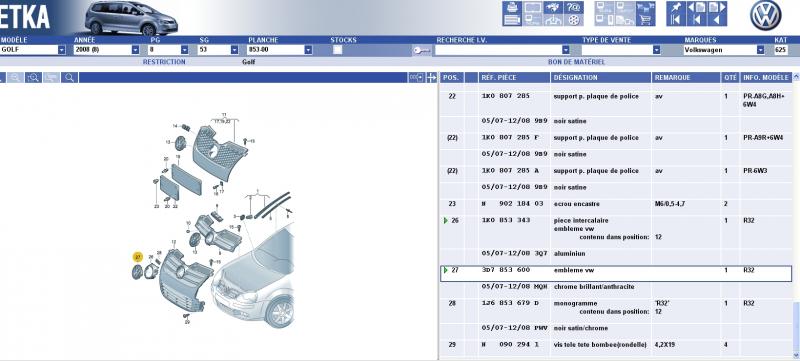The image size is (800, 361).
Task: Click the zoom-in magnifier above the diagram
Action: tap(33, 78)
